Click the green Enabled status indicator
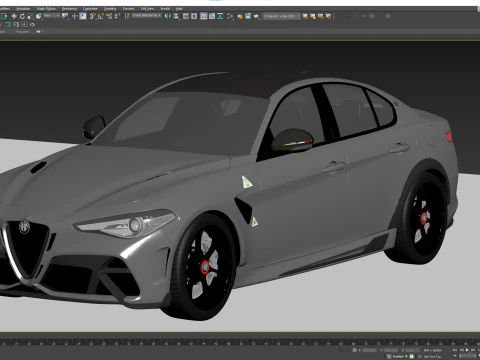This screenshot has height=360, width=480. (x=406, y=356)
